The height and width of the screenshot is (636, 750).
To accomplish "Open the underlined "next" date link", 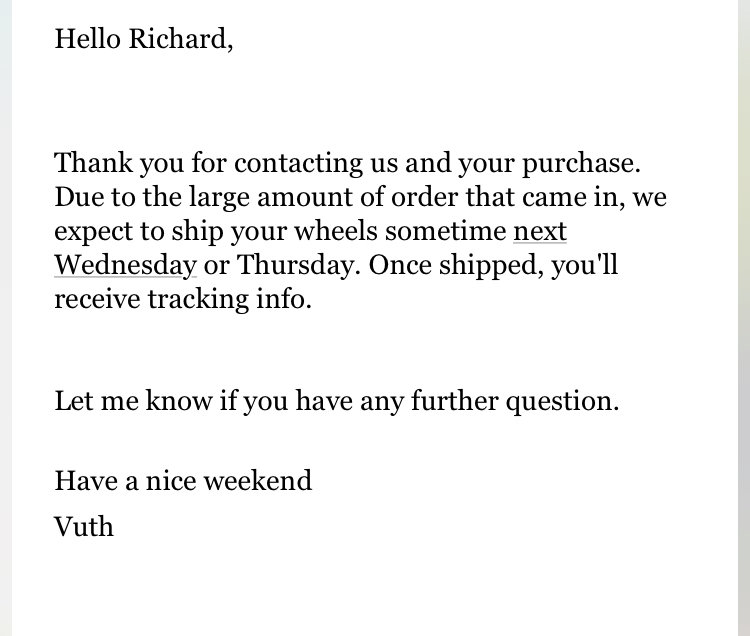I will [540, 231].
